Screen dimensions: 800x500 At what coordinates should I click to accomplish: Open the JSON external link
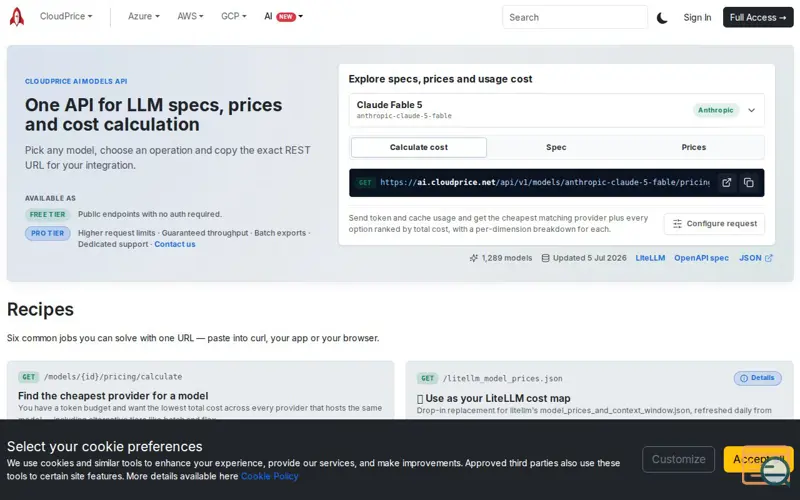(x=756, y=258)
